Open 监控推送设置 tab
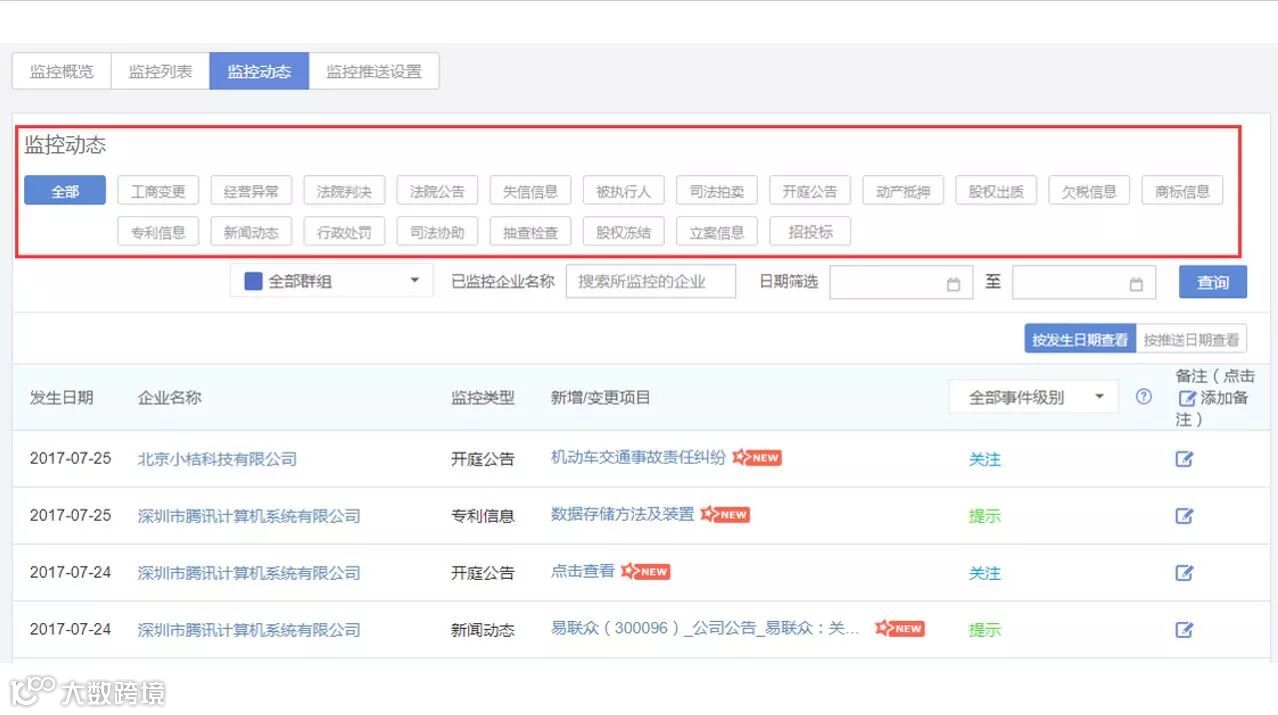Viewport: 1278px width, 715px height. 374,71
